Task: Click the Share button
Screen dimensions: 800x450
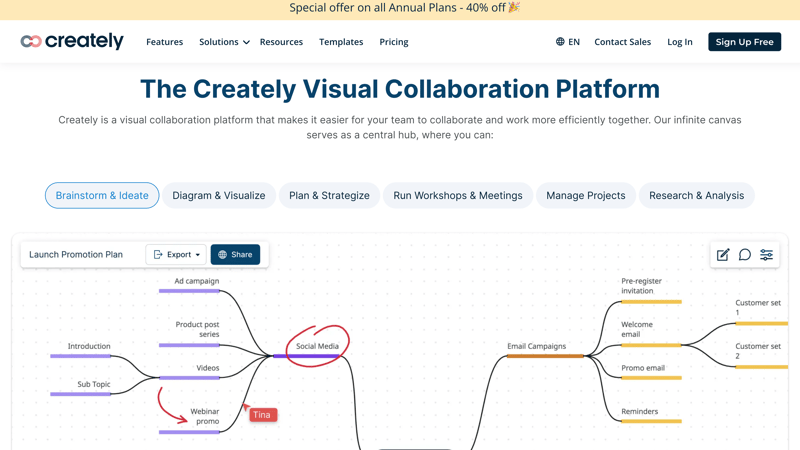Action: pyautogui.click(x=235, y=255)
